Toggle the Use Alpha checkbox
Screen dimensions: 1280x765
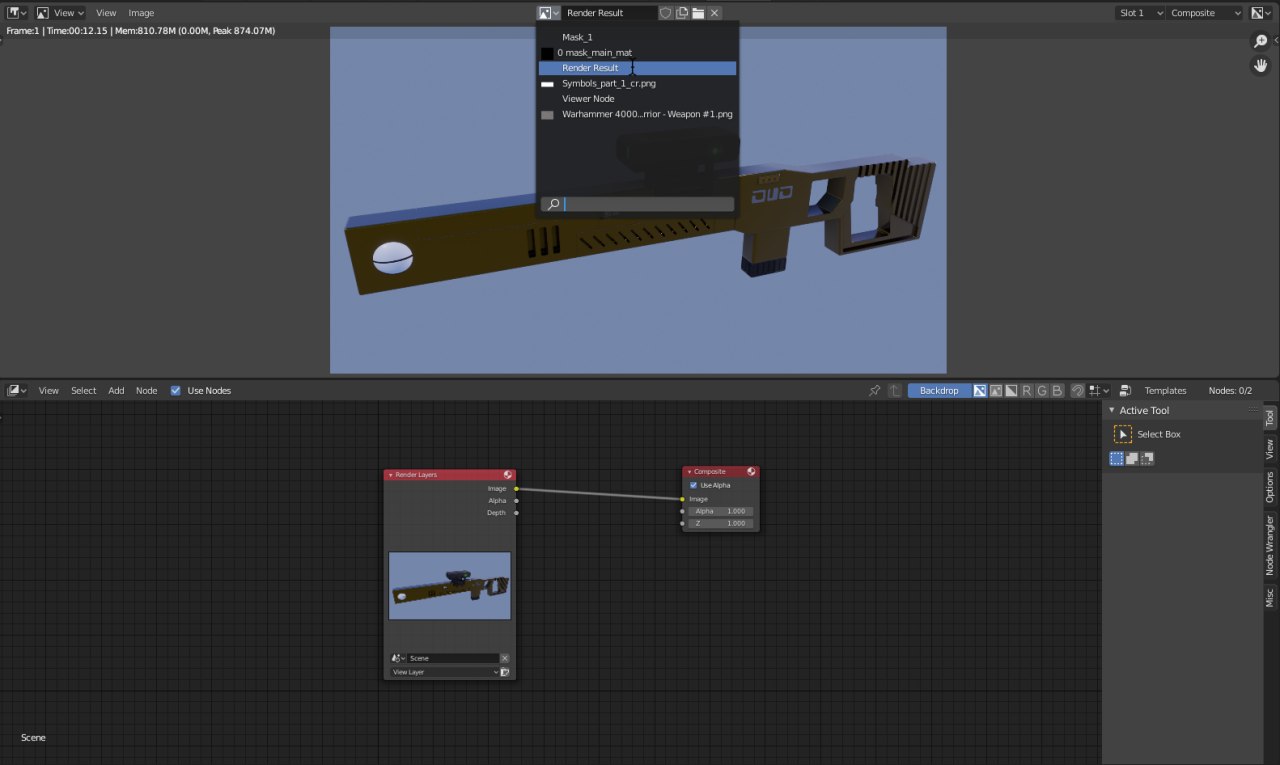click(693, 485)
